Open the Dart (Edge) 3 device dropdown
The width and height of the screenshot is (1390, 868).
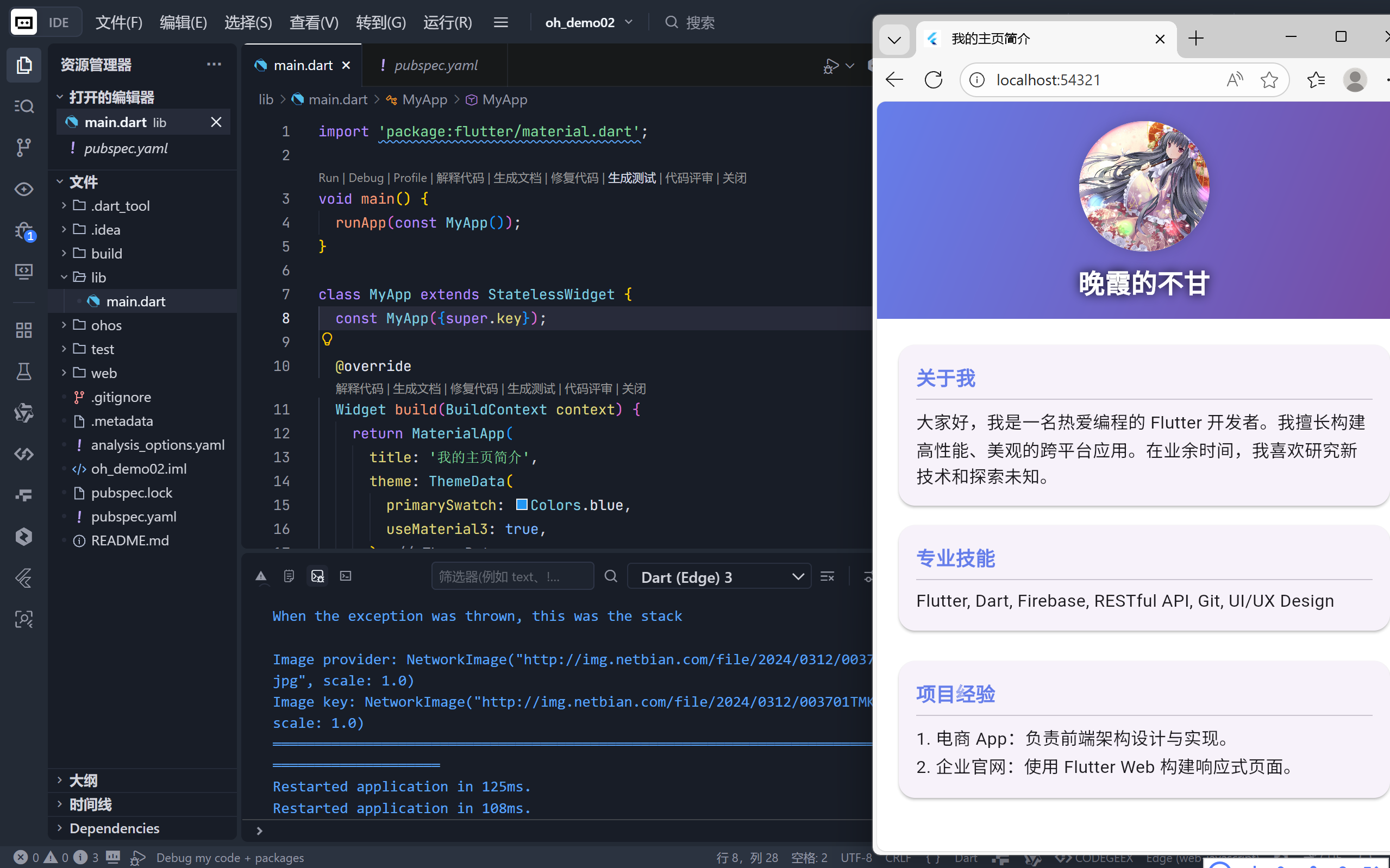[x=719, y=576]
